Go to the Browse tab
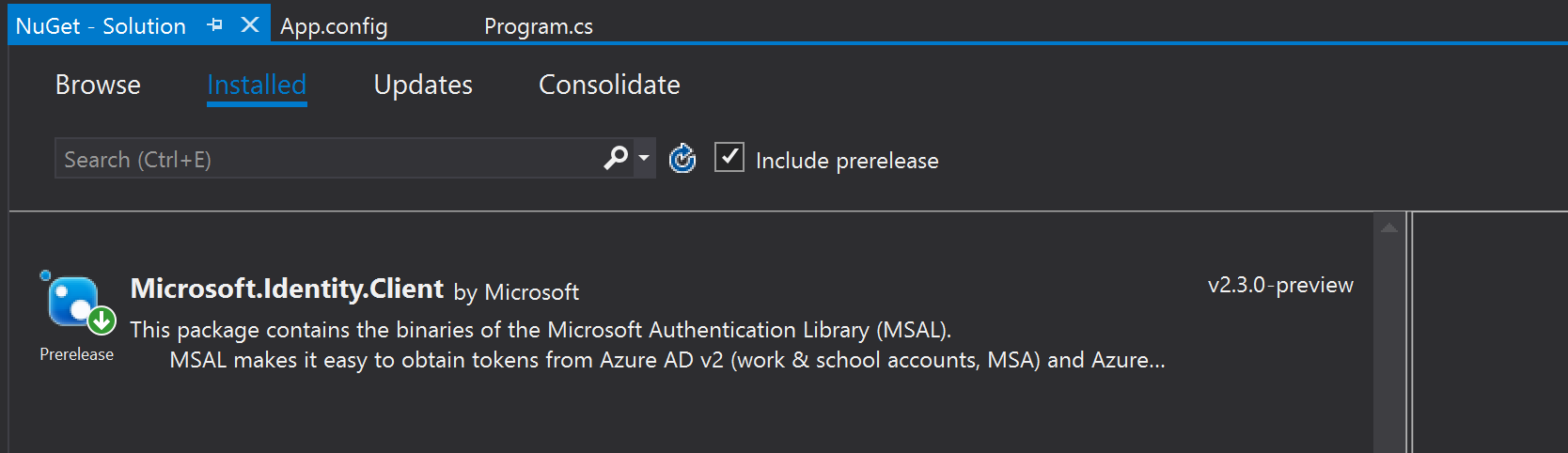 tap(98, 85)
